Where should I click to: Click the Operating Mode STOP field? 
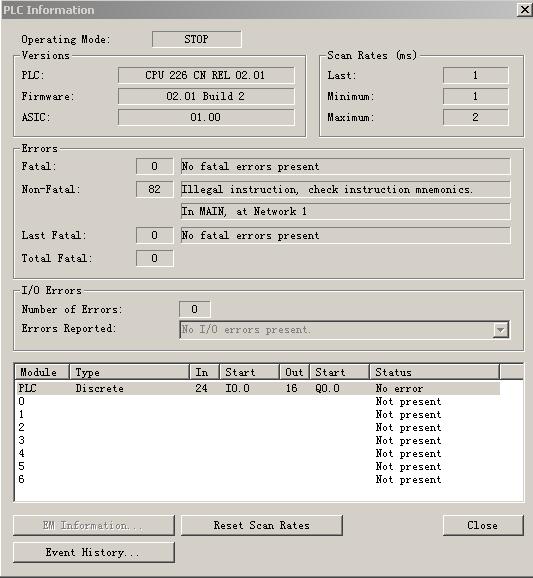(x=197, y=39)
